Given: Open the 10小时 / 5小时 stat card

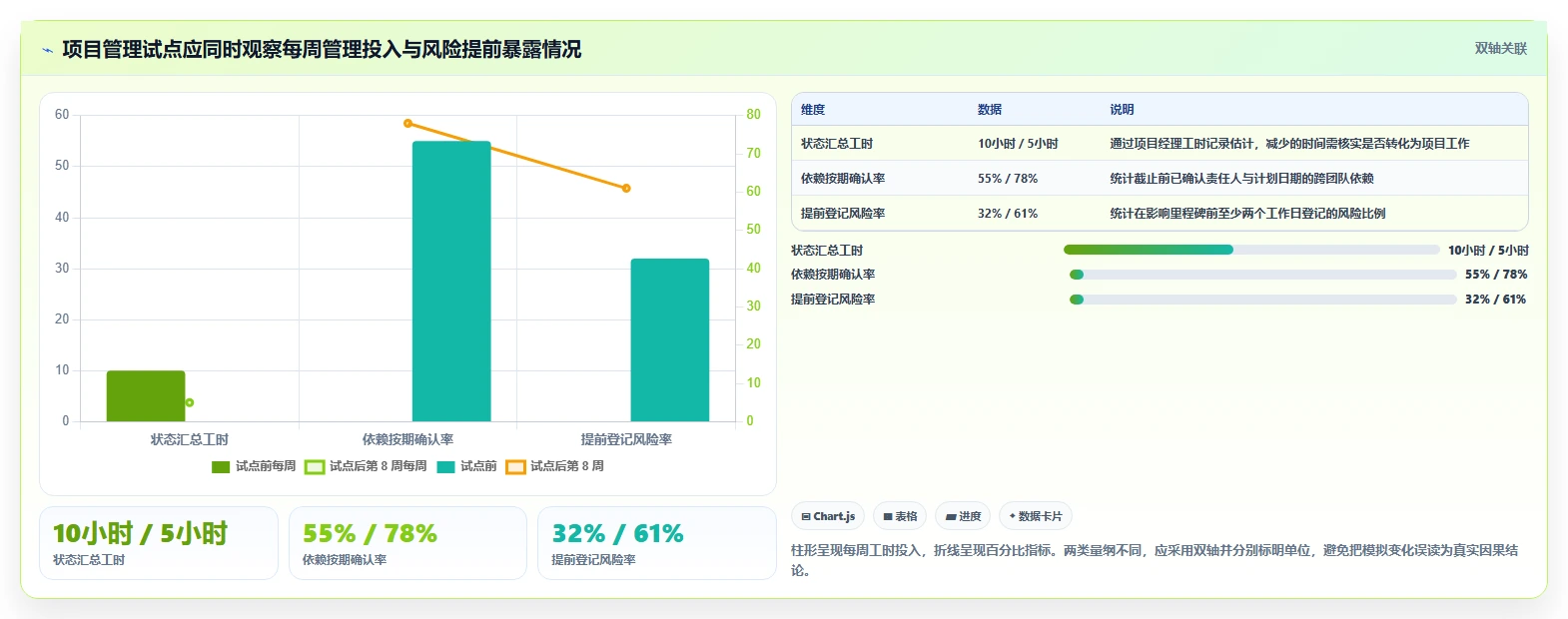Looking at the screenshot, I should pyautogui.click(x=159, y=543).
